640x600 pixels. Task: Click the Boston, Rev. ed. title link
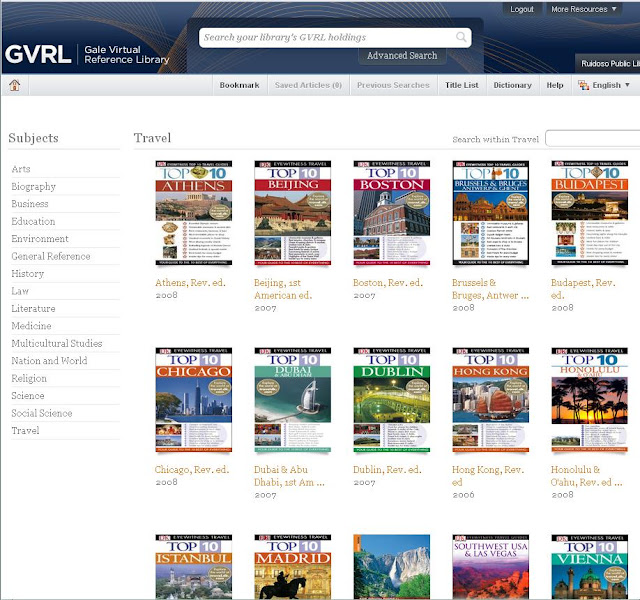388,282
